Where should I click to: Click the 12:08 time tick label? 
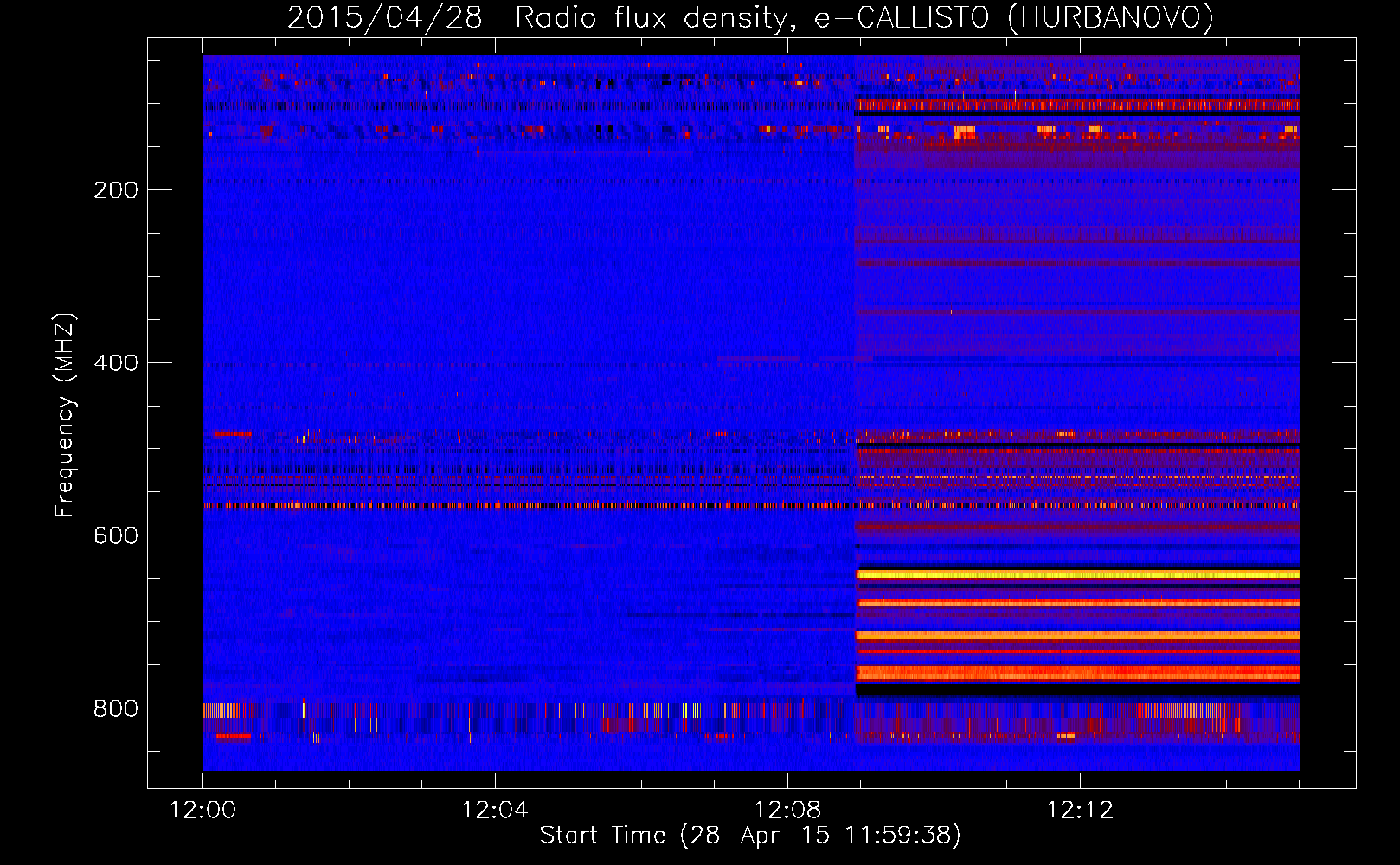[787, 811]
